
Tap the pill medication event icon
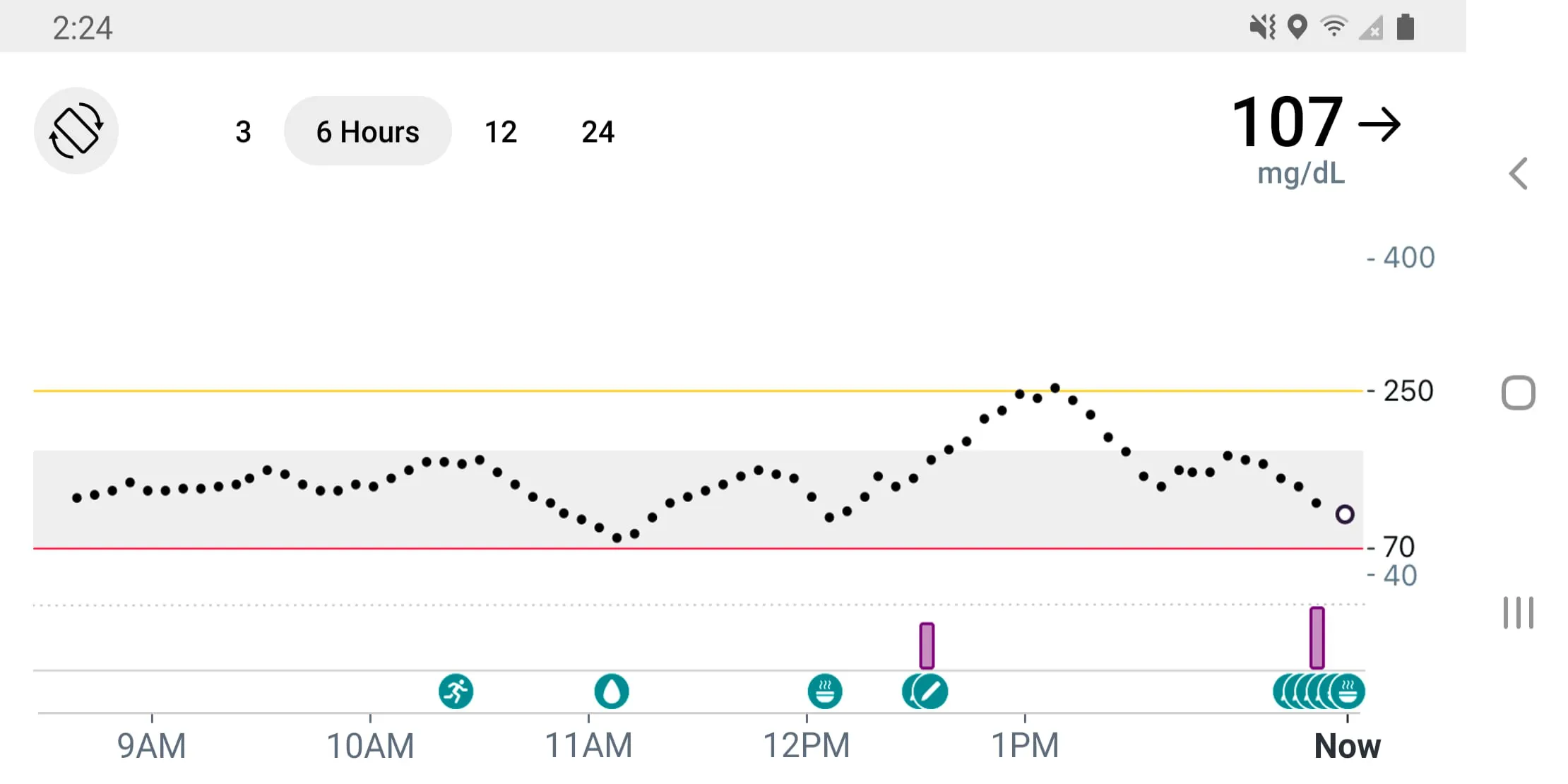[x=926, y=692]
